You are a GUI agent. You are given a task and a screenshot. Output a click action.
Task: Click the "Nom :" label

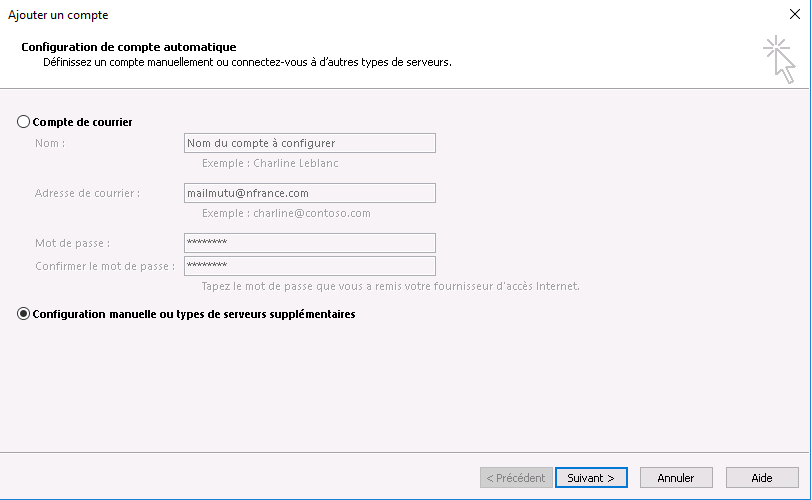(50, 143)
